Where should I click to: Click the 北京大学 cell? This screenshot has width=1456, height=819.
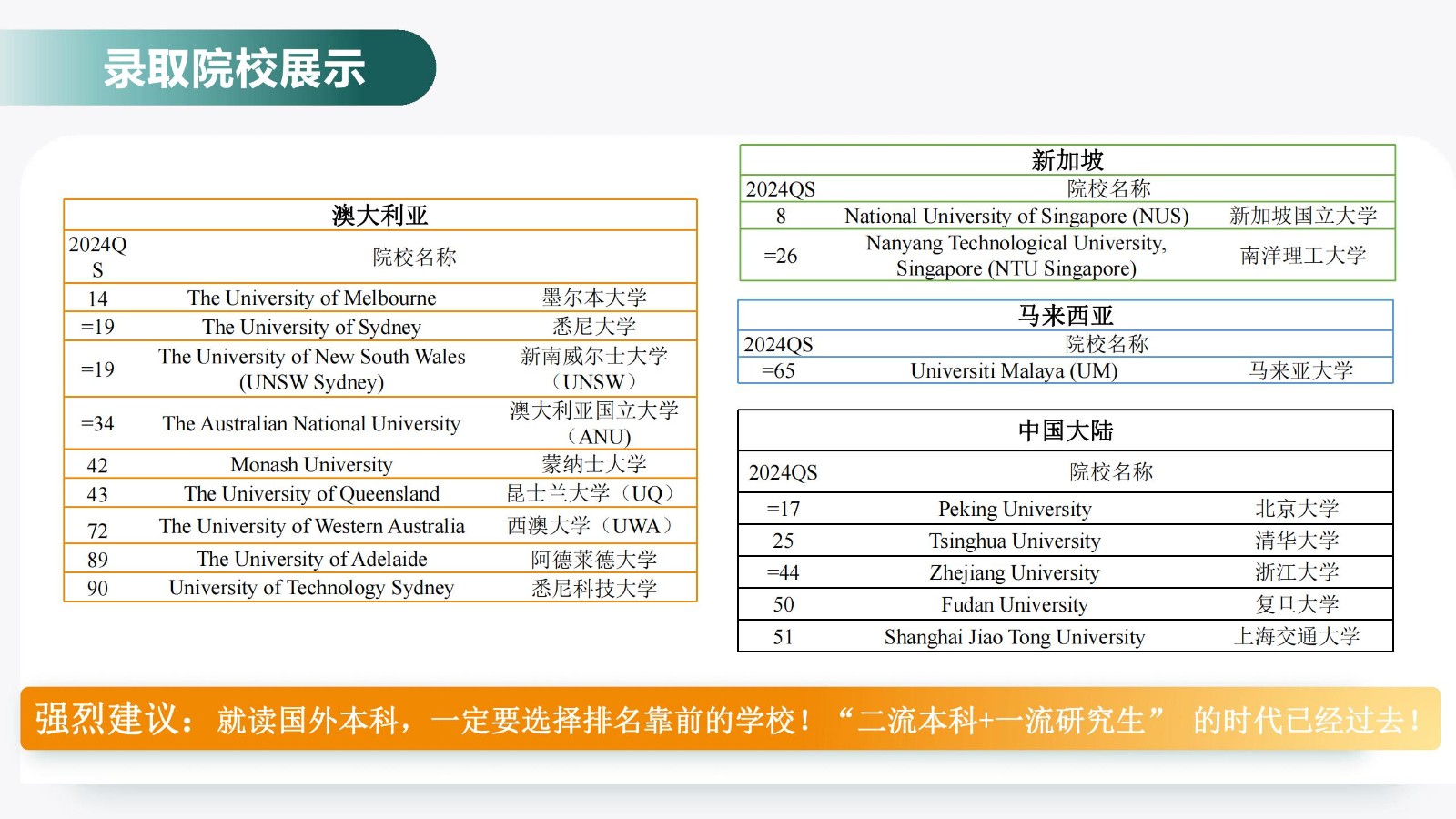tap(1297, 509)
